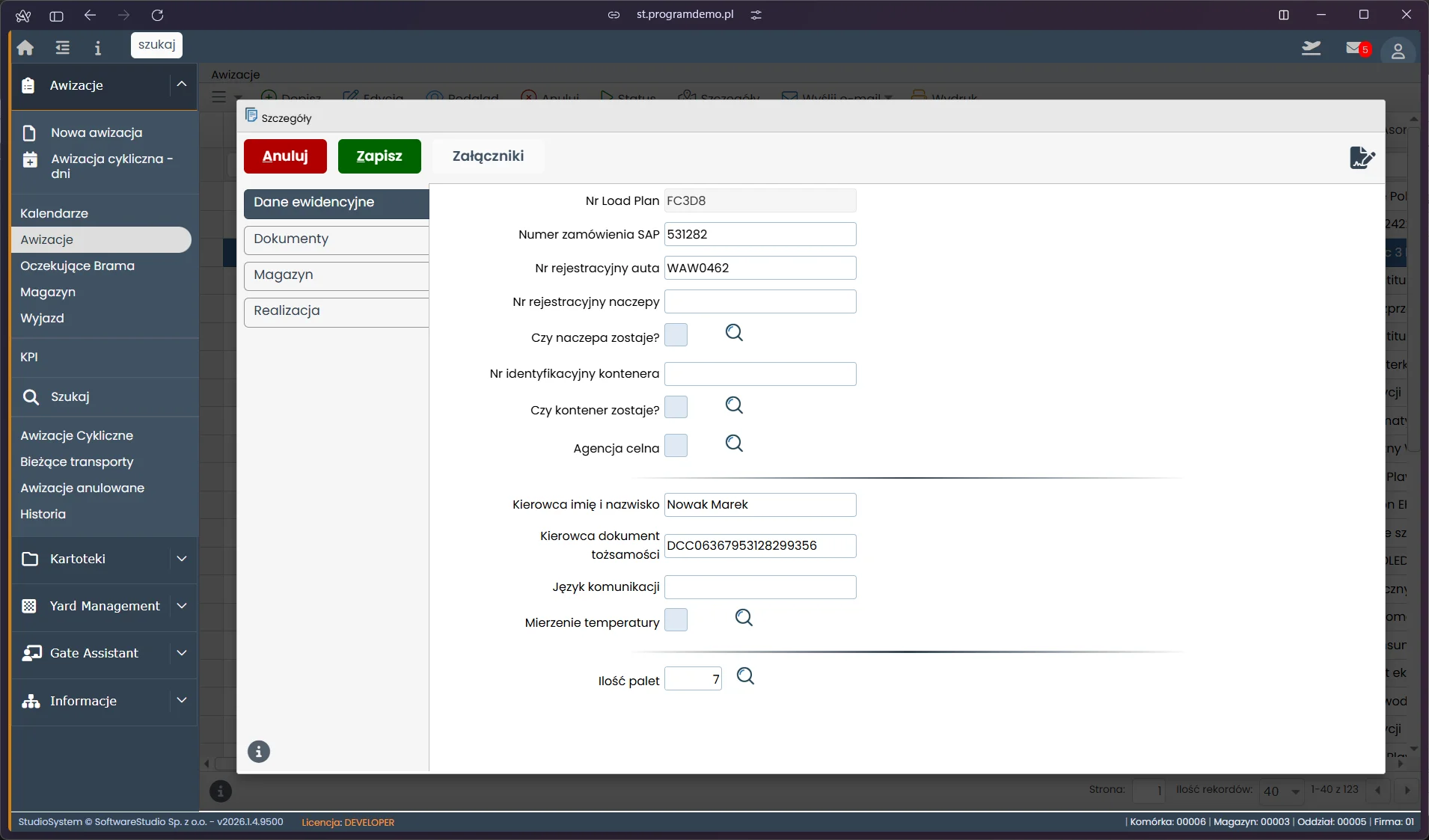Open the Ilość rekordów dropdown

[x=1282, y=791]
